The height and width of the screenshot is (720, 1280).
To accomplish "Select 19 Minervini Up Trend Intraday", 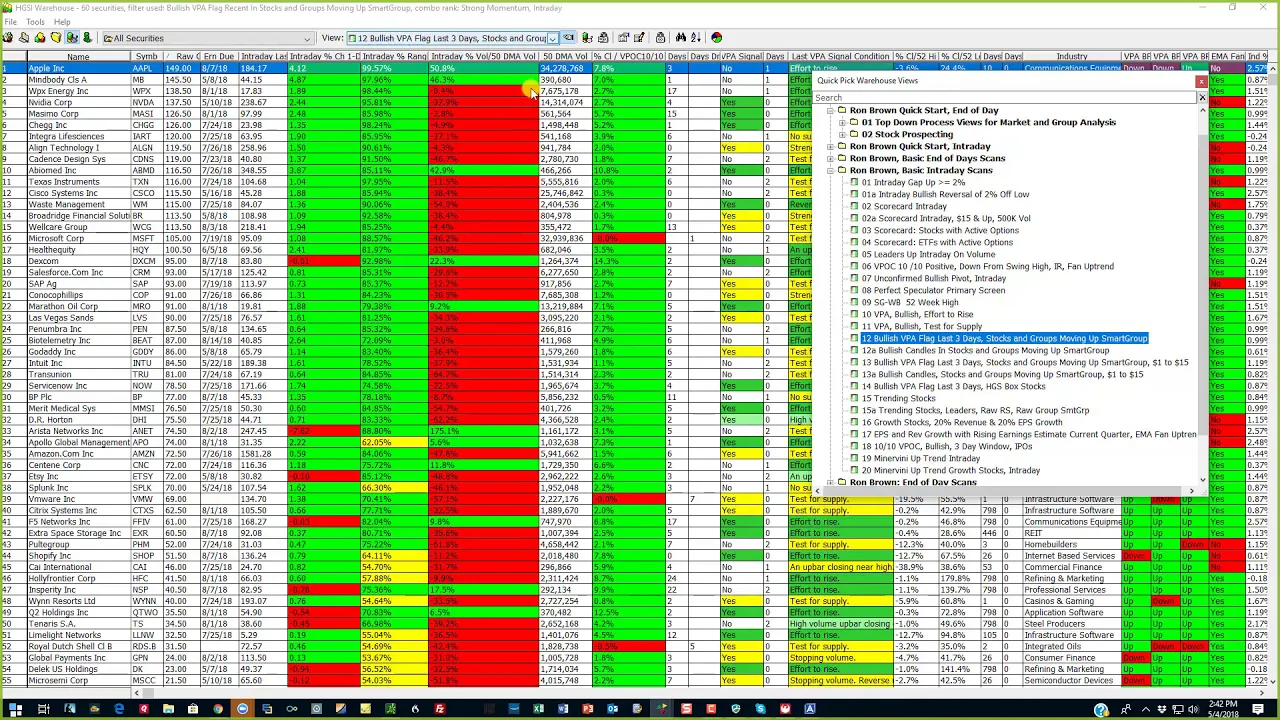I will pyautogui.click(x=920, y=458).
